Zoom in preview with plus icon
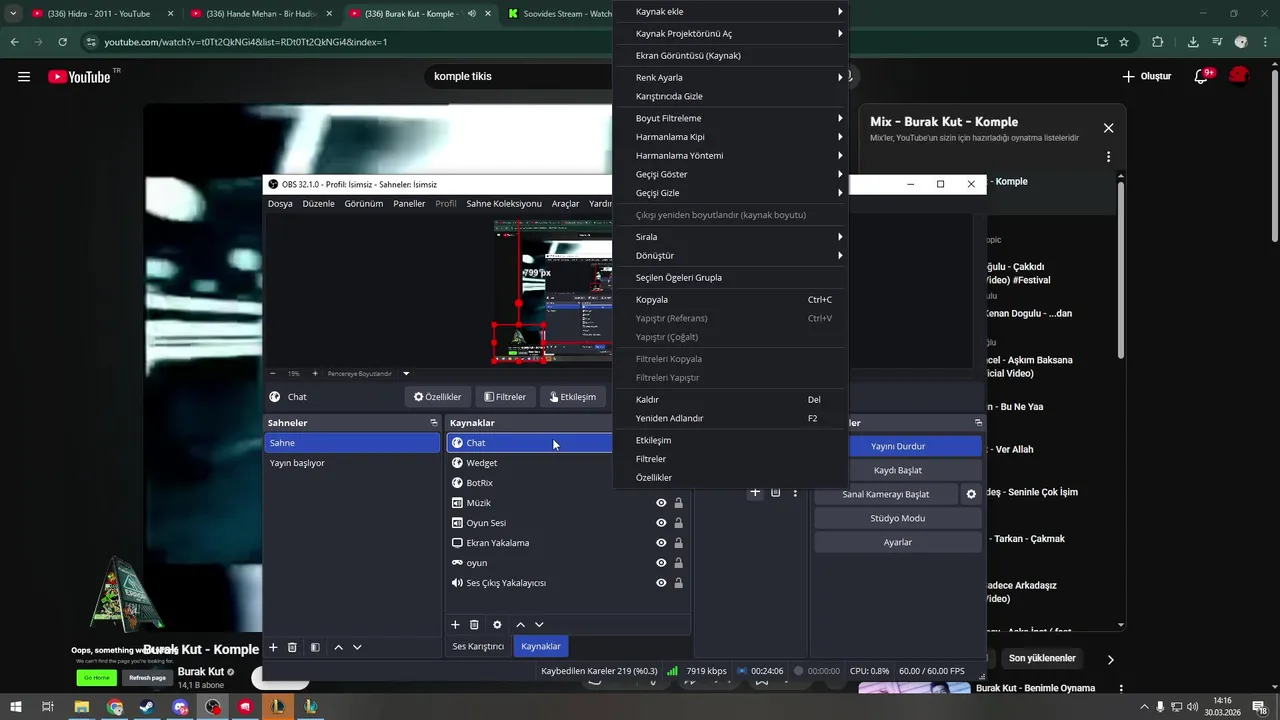Viewport: 1280px width, 720px height. tap(315, 373)
